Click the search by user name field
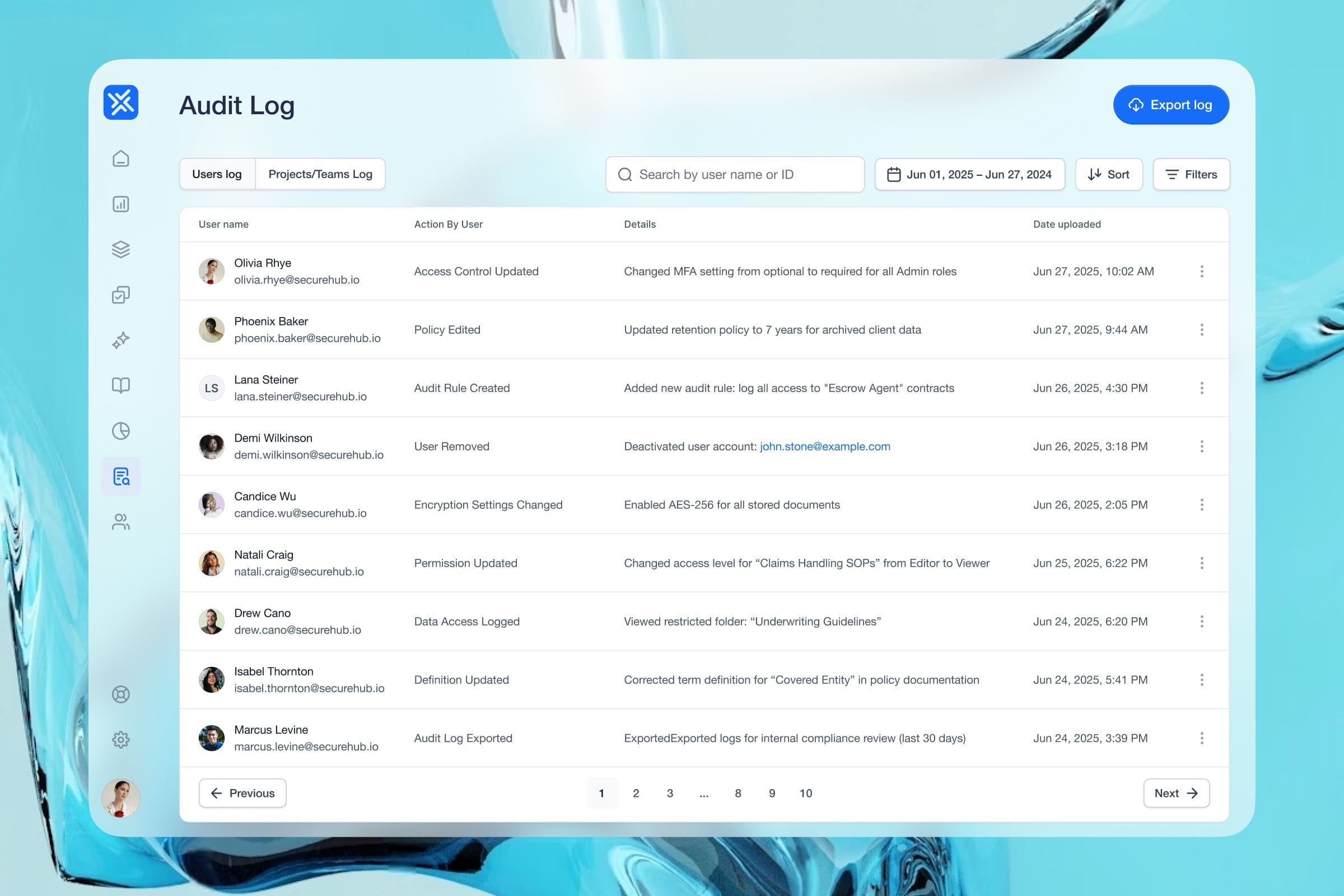This screenshot has width=1344, height=896. point(734,174)
